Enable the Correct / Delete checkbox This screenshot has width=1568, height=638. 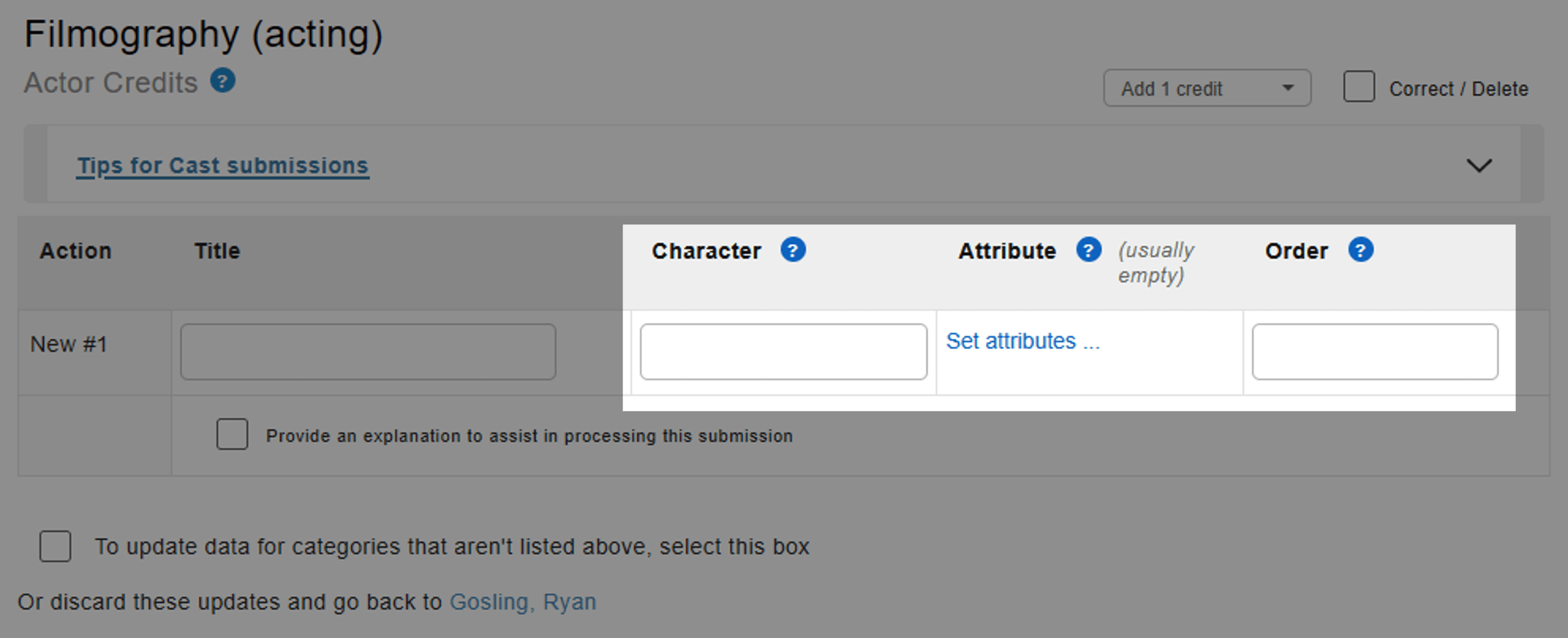(1359, 88)
